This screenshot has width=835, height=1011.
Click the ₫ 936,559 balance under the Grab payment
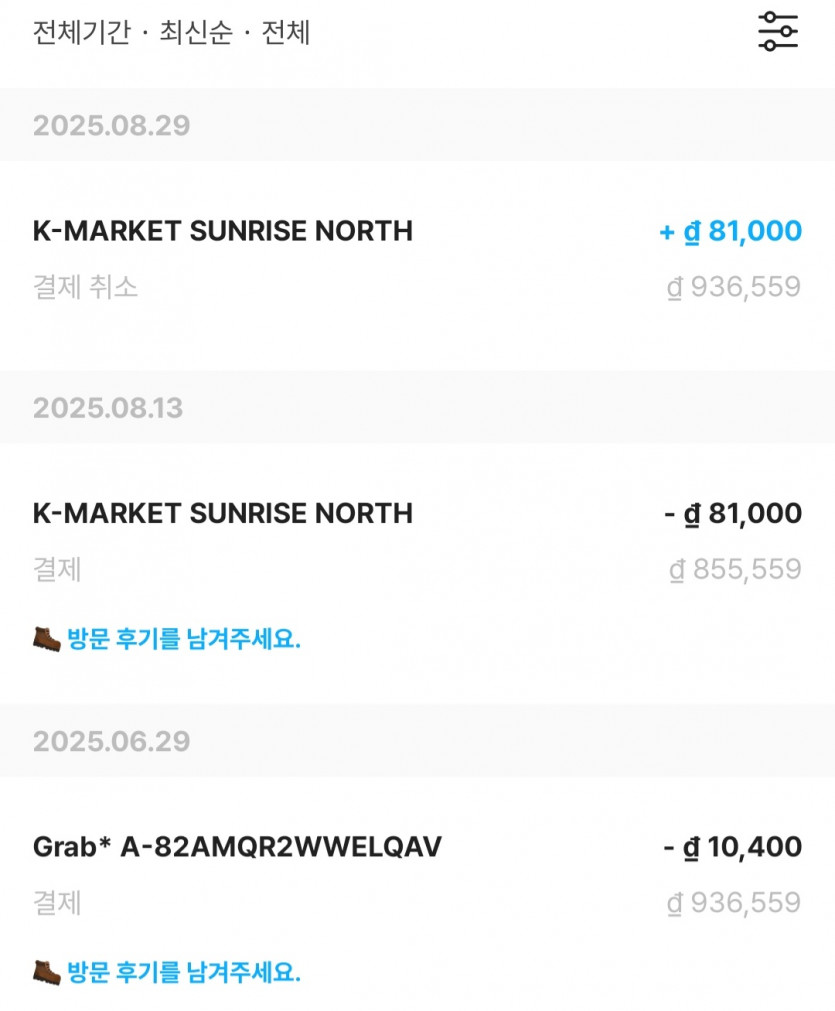[x=734, y=903]
